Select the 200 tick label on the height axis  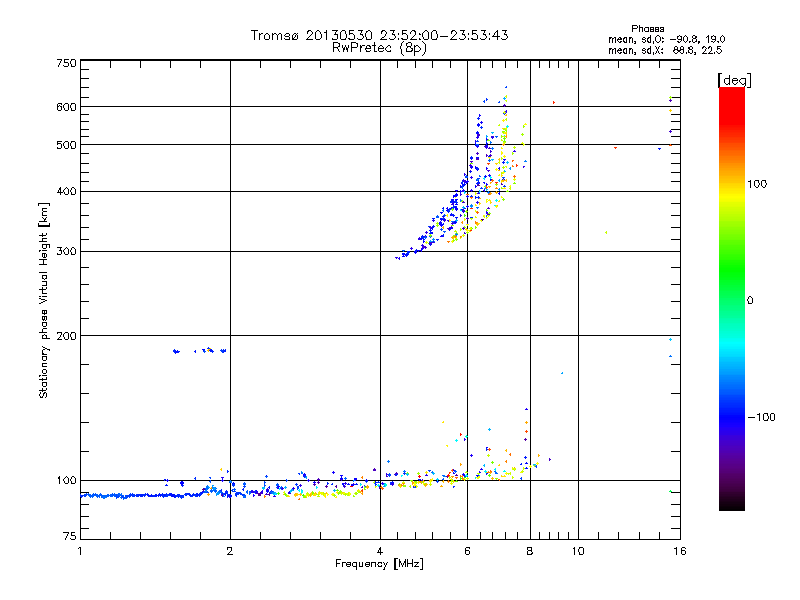tap(66, 335)
